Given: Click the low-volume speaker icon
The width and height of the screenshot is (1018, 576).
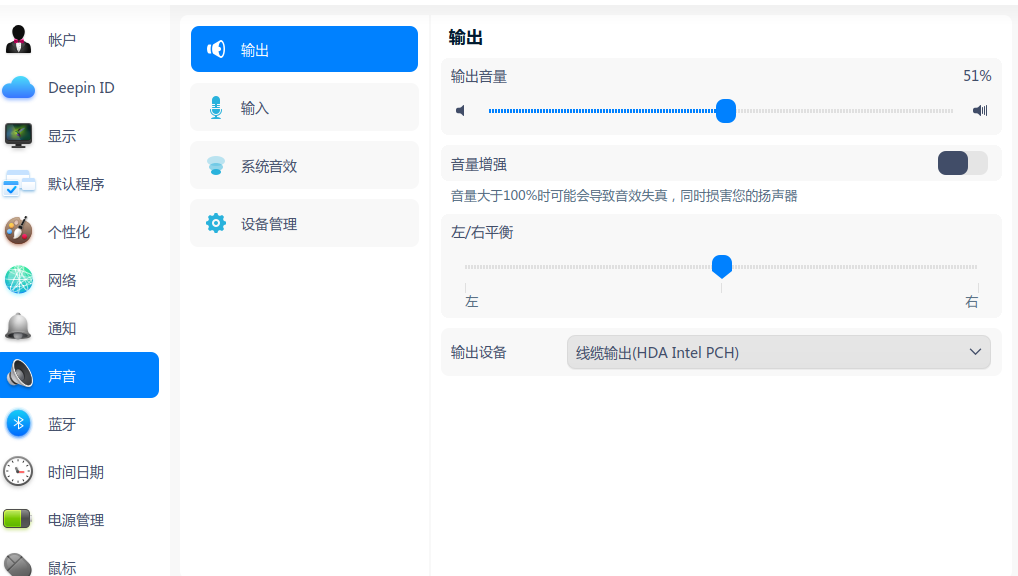Looking at the screenshot, I should [x=461, y=111].
